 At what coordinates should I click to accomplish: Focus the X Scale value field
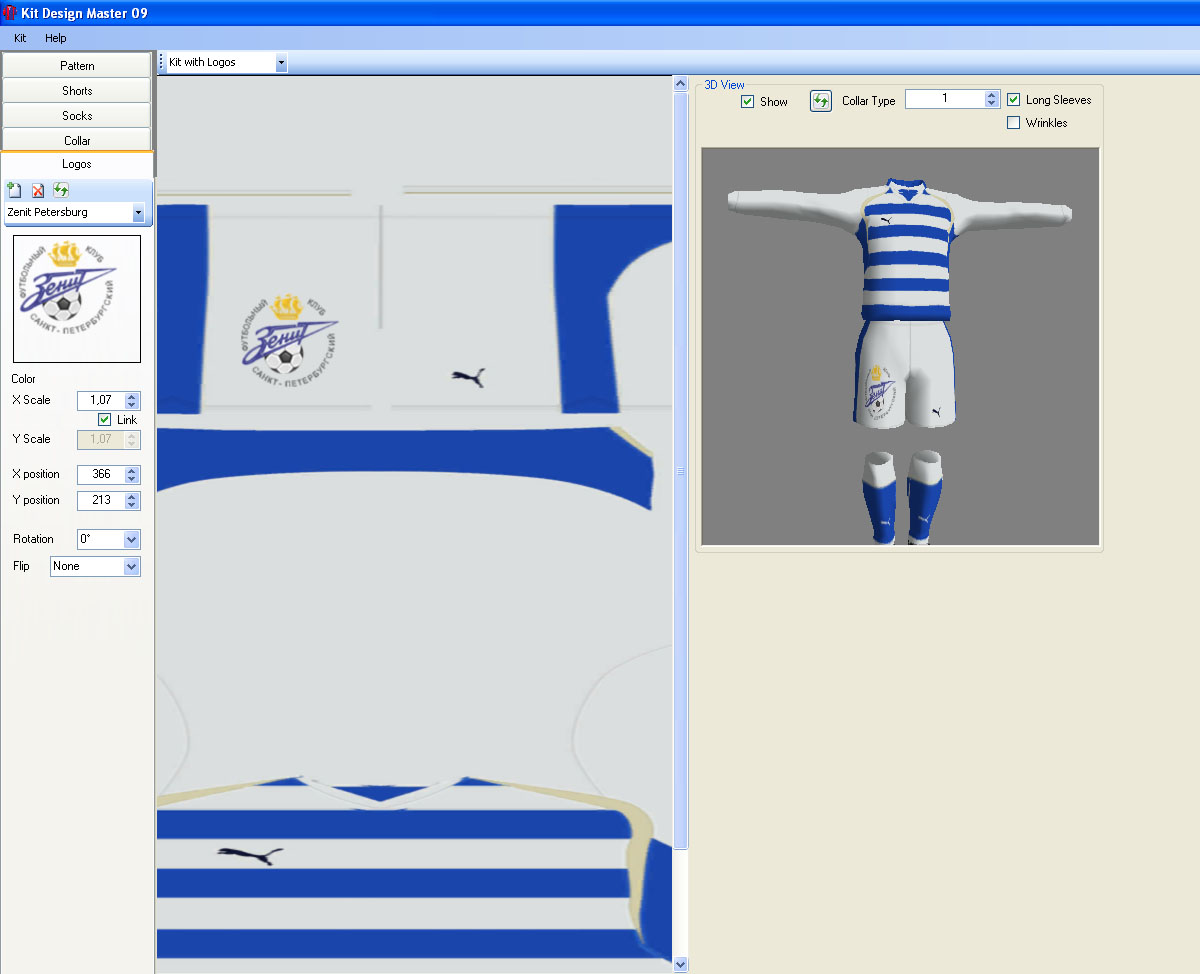pos(101,400)
